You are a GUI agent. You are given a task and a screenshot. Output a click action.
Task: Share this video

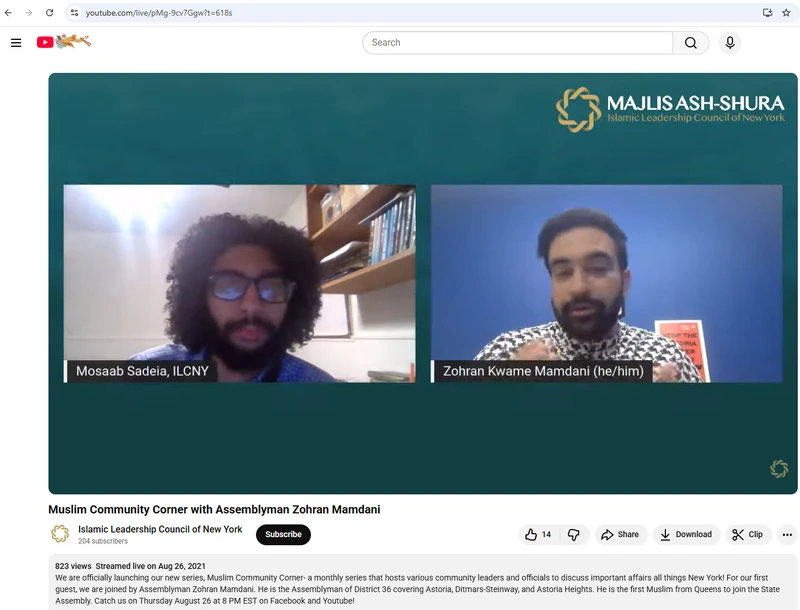click(620, 535)
